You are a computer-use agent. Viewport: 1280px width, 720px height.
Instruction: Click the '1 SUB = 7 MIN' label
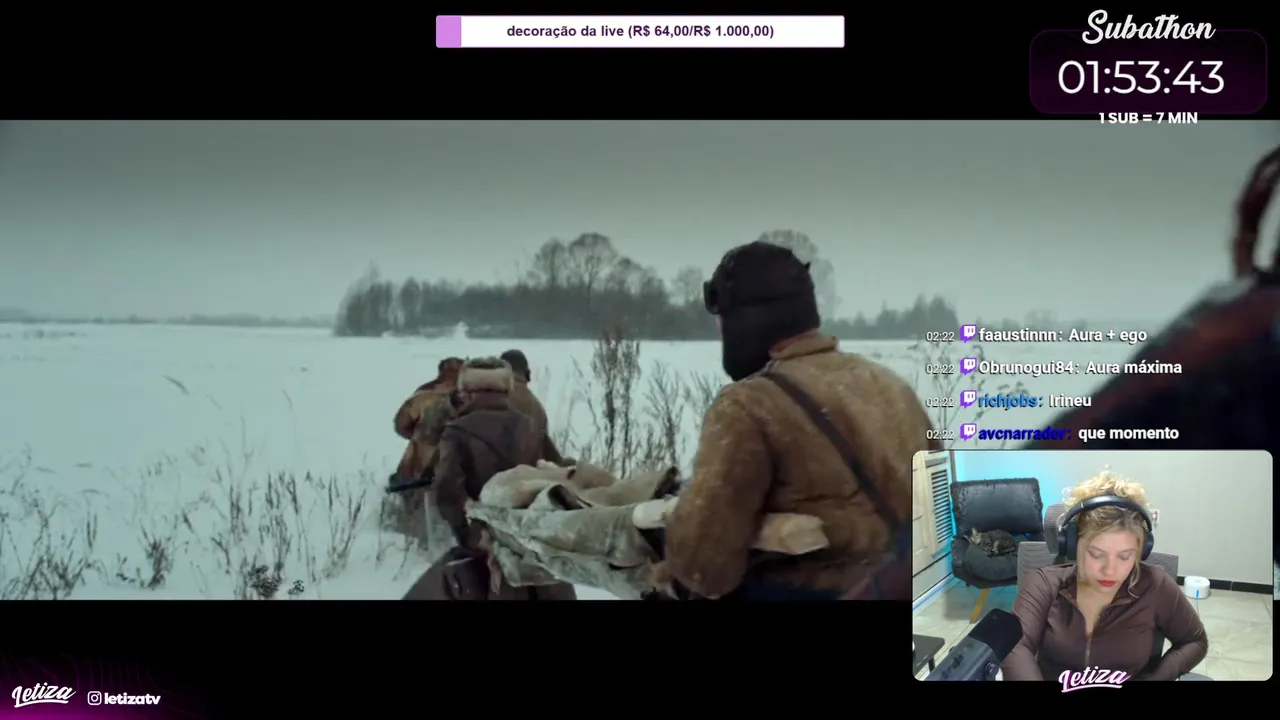pos(1147,118)
